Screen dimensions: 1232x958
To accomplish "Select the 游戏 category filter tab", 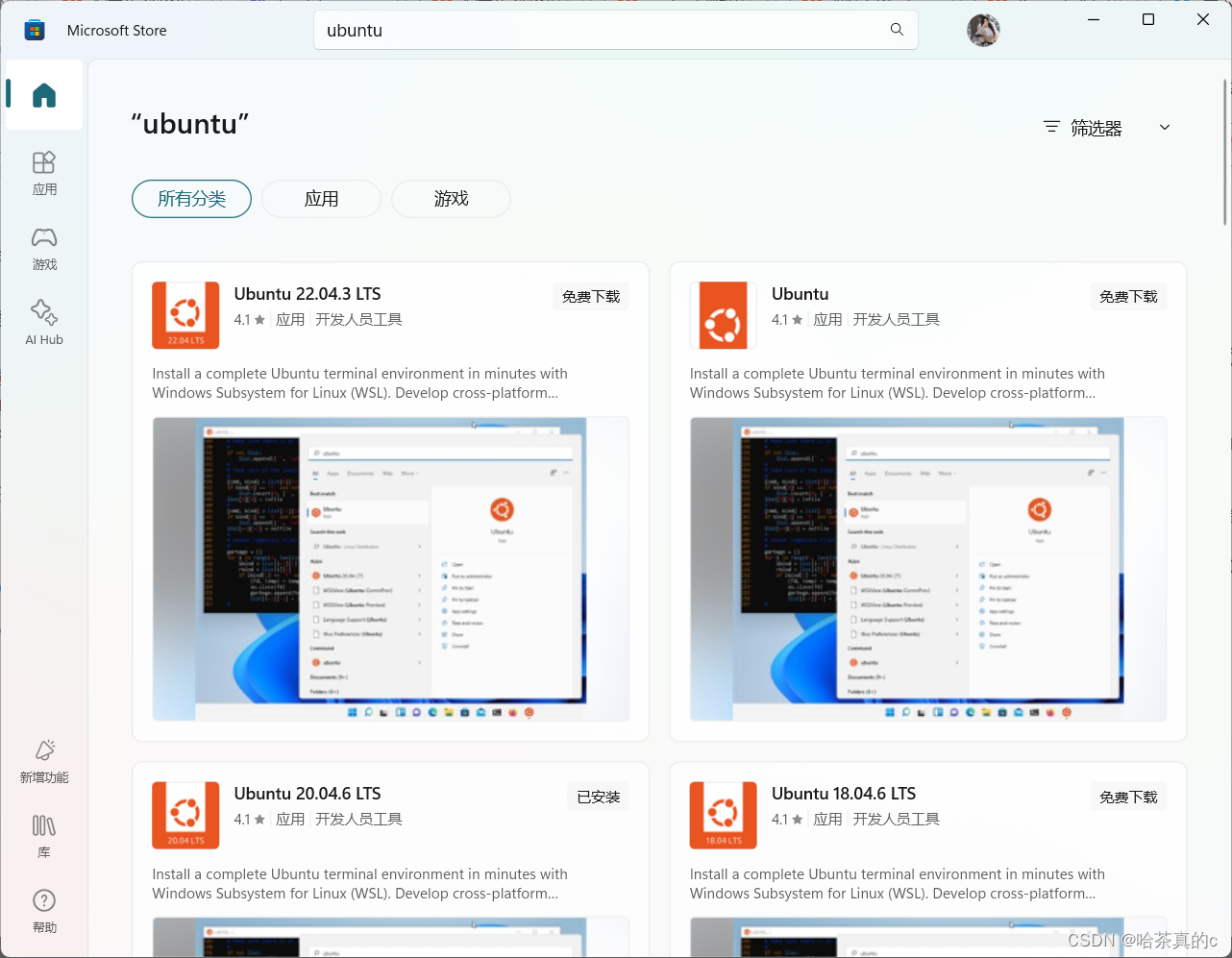I will [451, 199].
